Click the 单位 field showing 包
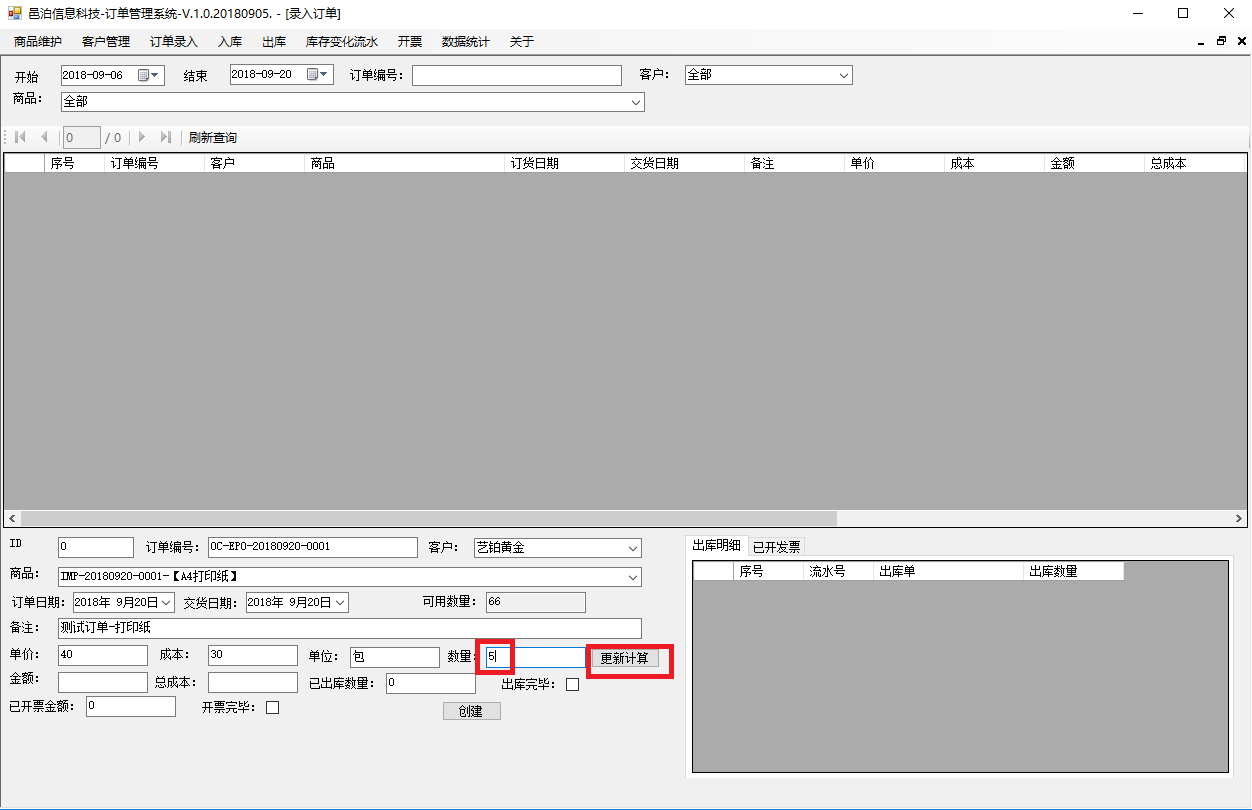The height and width of the screenshot is (810, 1252). coord(395,657)
